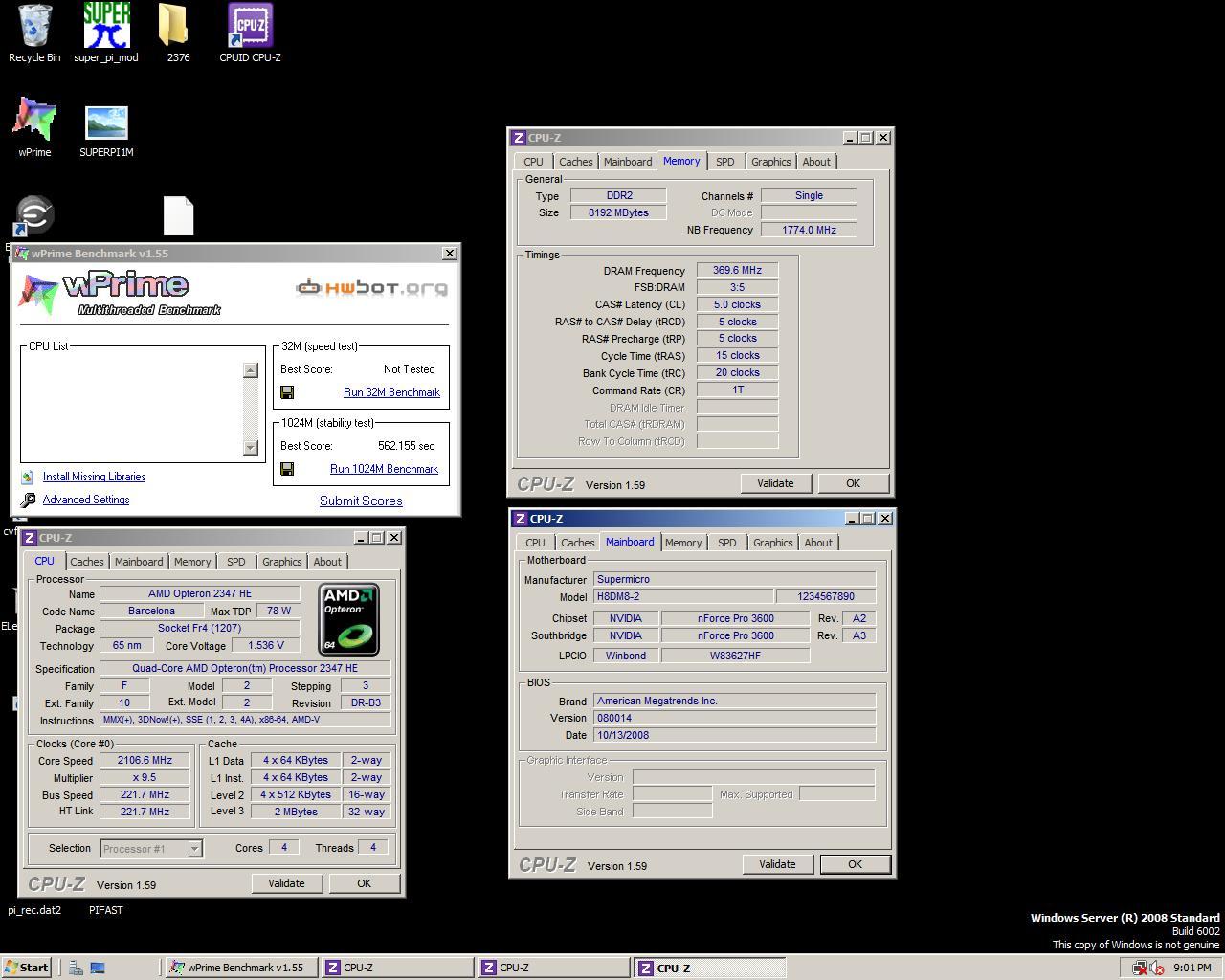Click the Install Missing Libraries icon
This screenshot has width=1225, height=980.
coord(28,477)
